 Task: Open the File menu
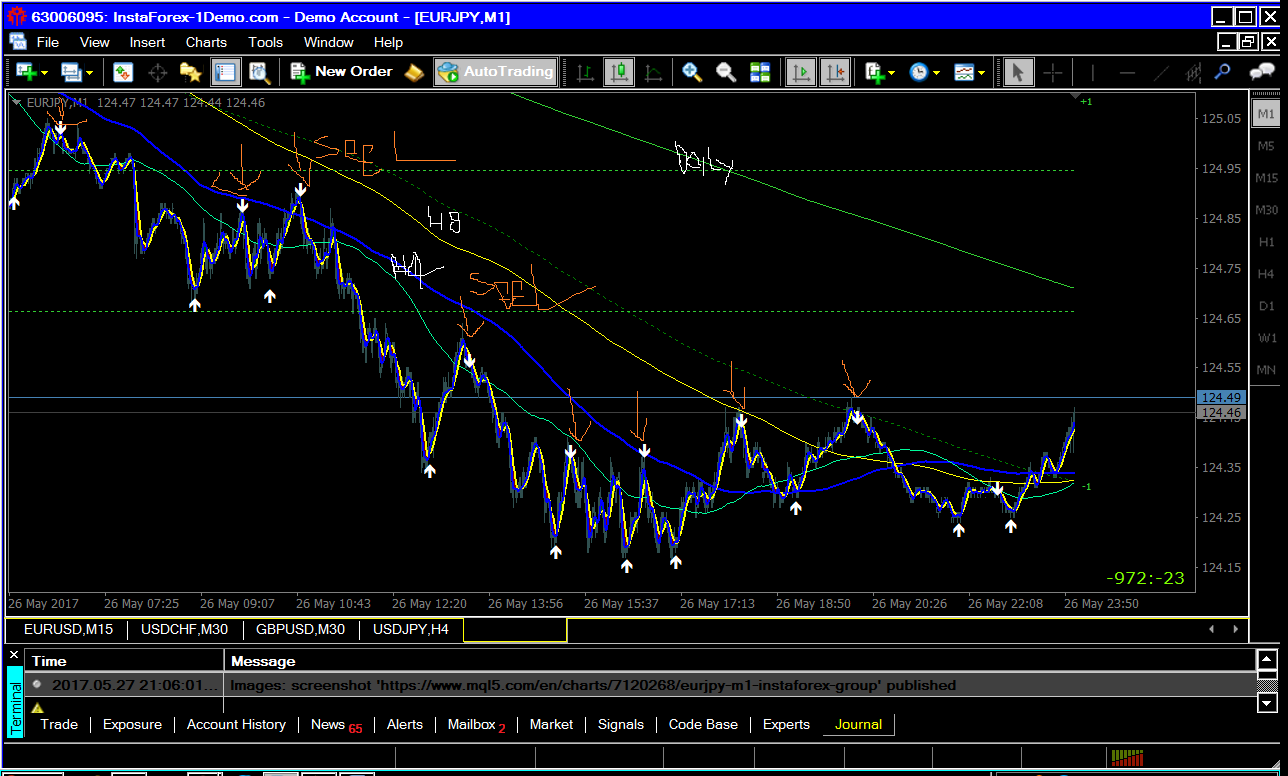pyautogui.click(x=48, y=42)
